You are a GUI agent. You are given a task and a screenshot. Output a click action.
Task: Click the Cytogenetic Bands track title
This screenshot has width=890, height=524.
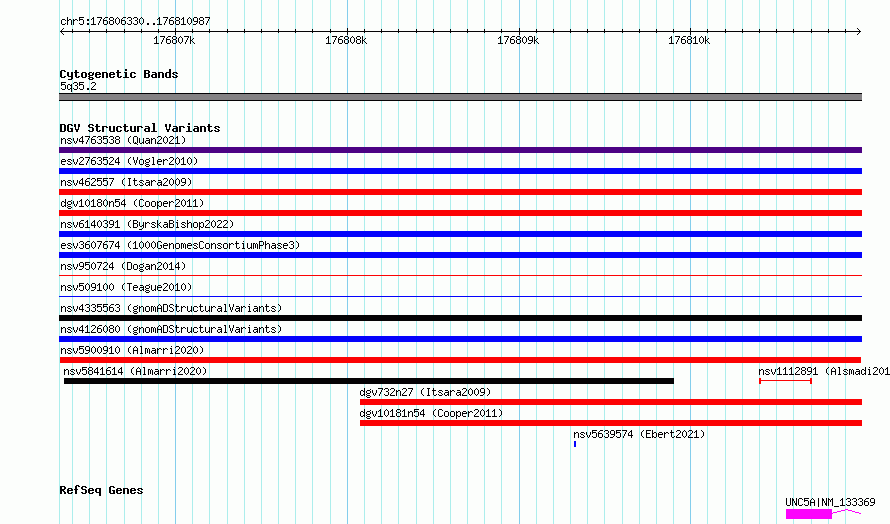click(119, 74)
